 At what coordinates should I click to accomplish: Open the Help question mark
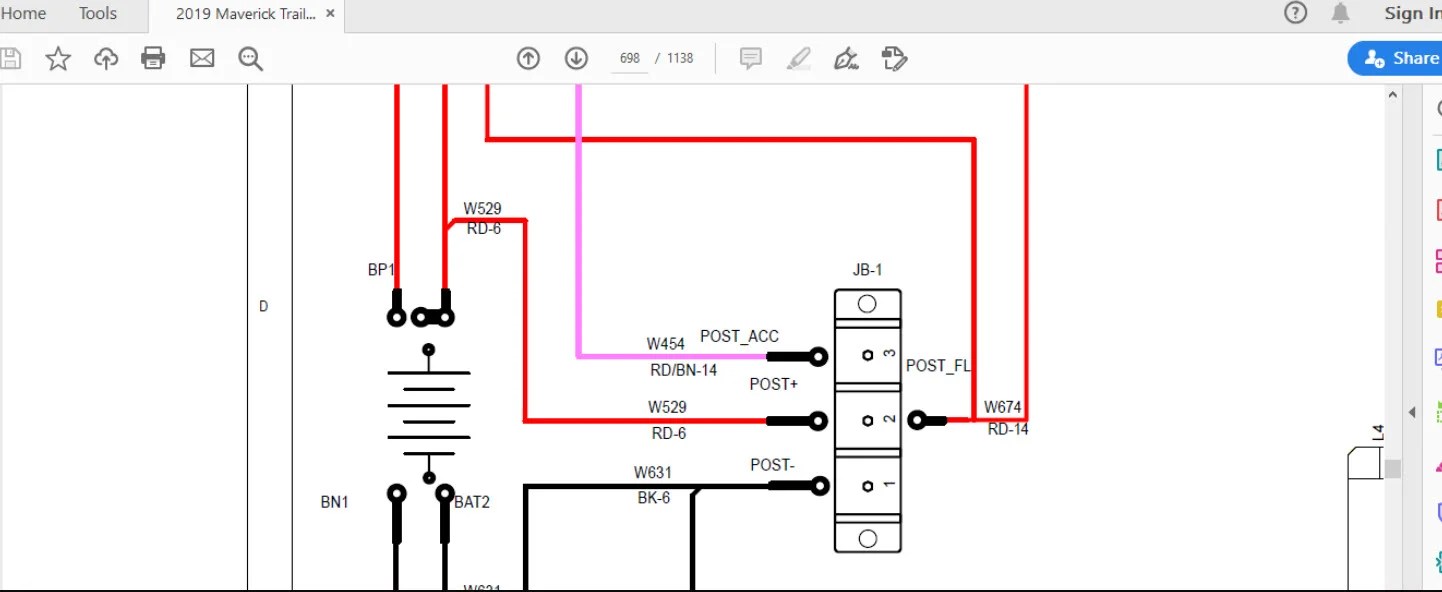point(1295,13)
